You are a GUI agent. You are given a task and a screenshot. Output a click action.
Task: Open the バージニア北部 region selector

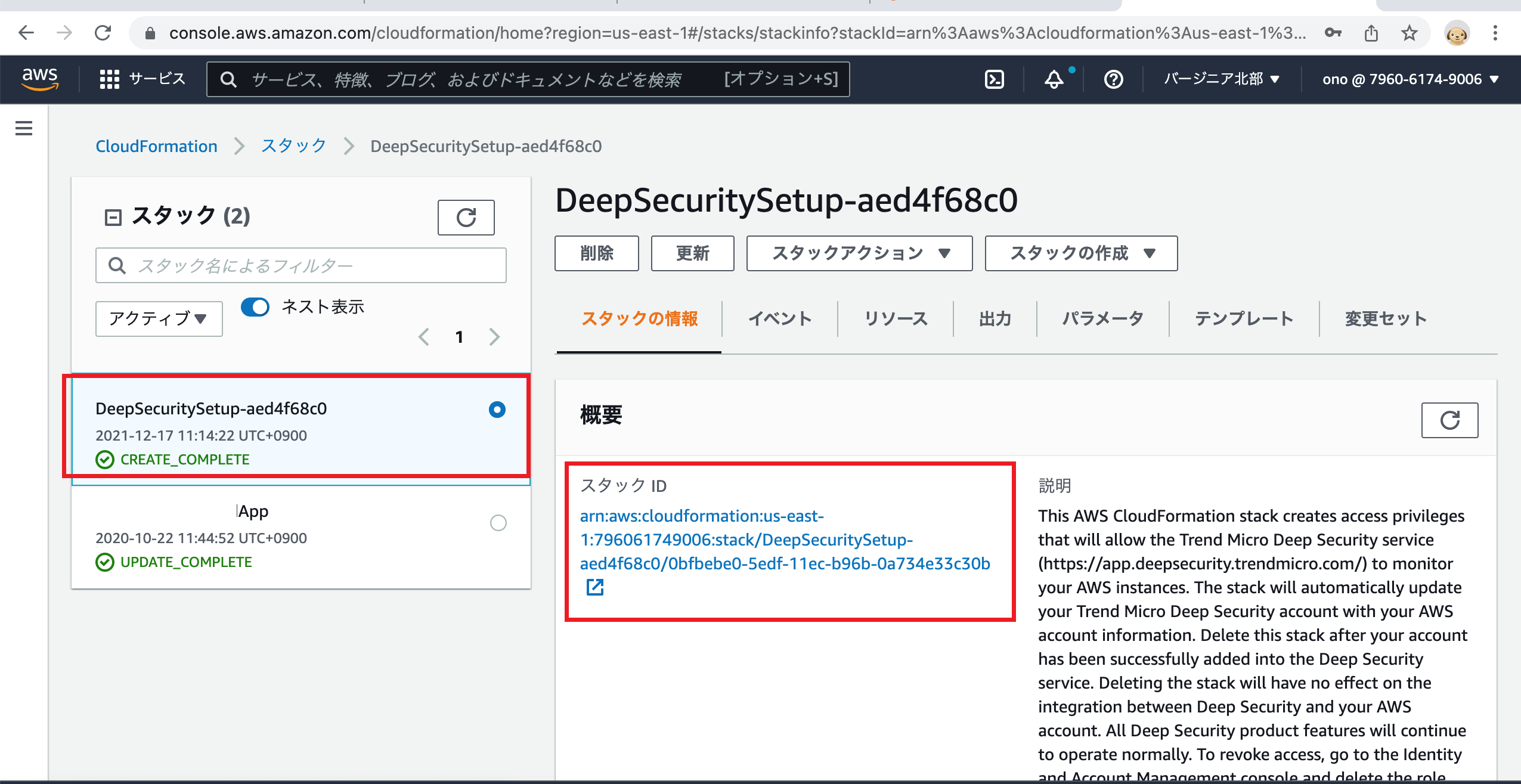(x=1222, y=79)
